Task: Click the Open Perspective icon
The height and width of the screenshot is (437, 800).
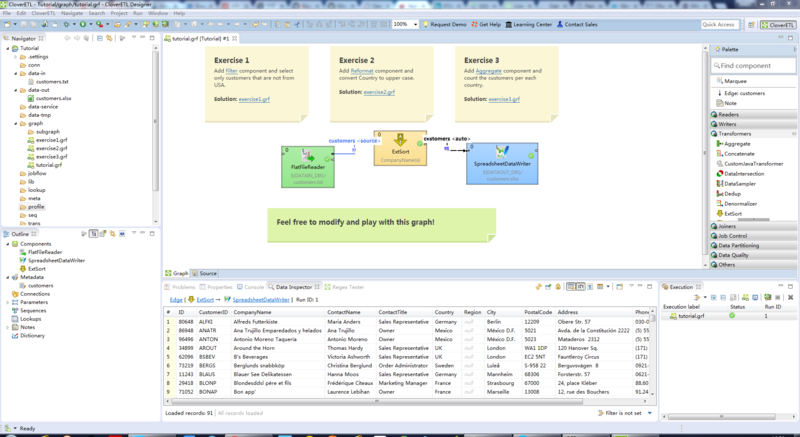Action: (752, 25)
